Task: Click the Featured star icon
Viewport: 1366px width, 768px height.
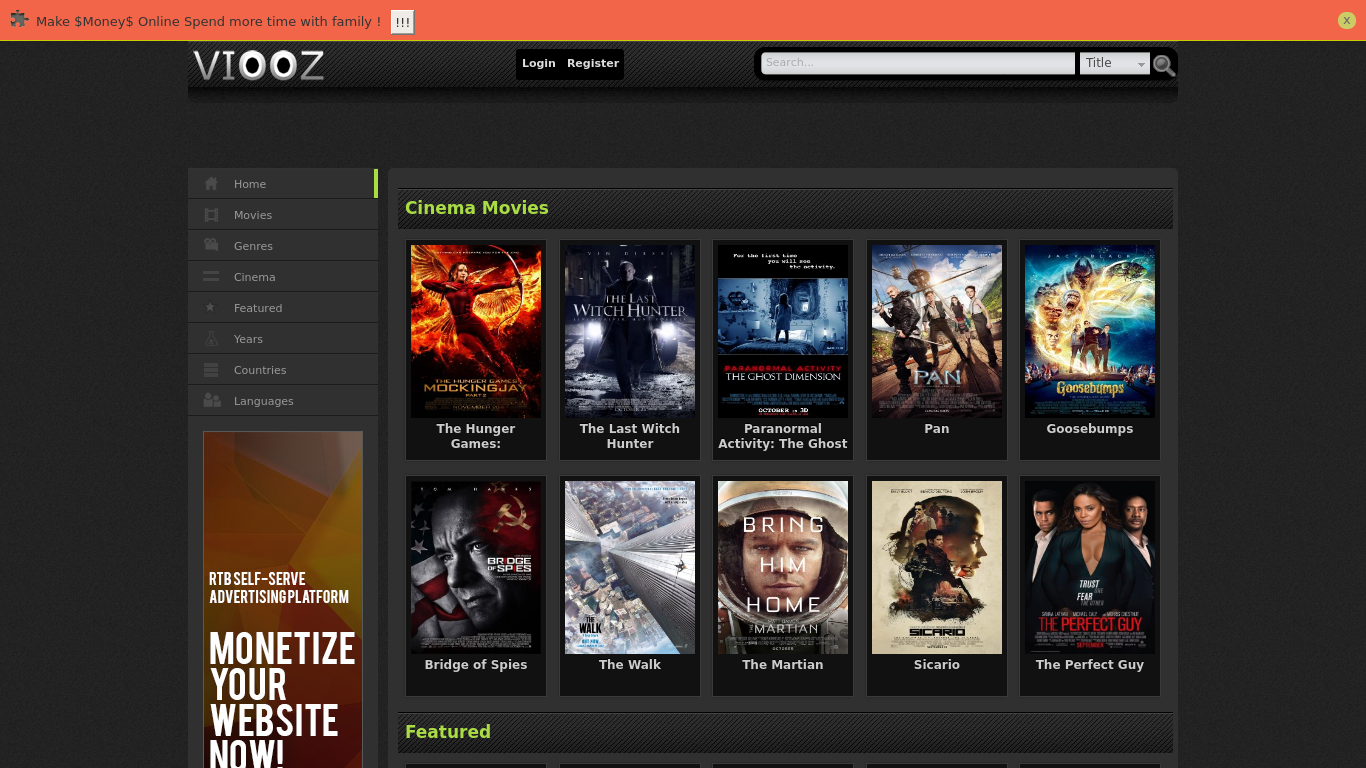Action: click(x=210, y=307)
